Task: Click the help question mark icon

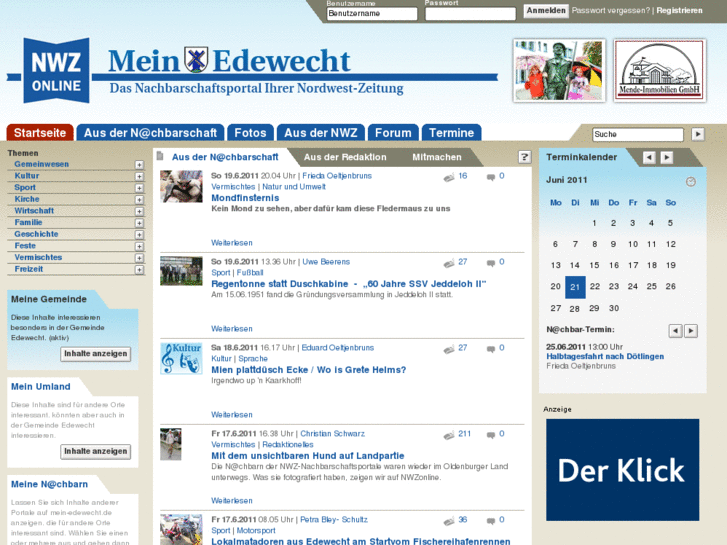Action: (x=524, y=157)
